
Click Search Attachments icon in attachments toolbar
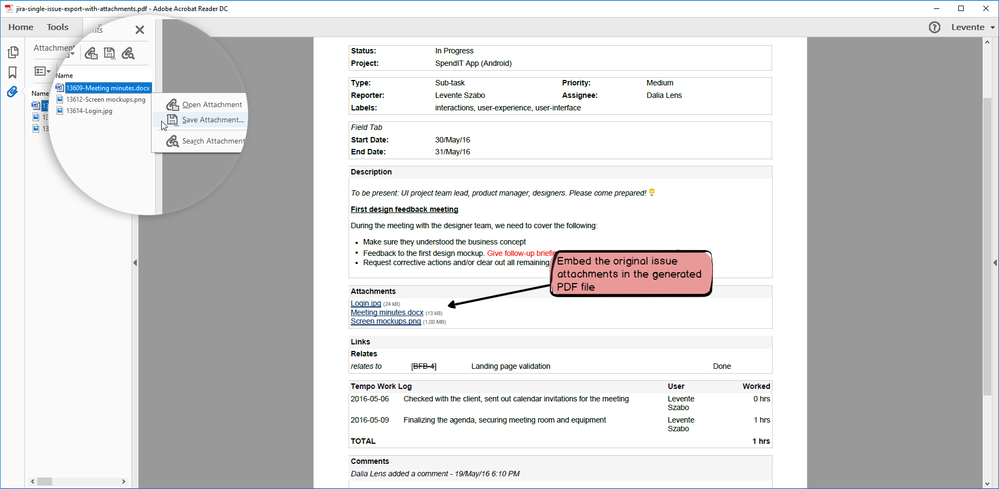pyautogui.click(x=128, y=53)
